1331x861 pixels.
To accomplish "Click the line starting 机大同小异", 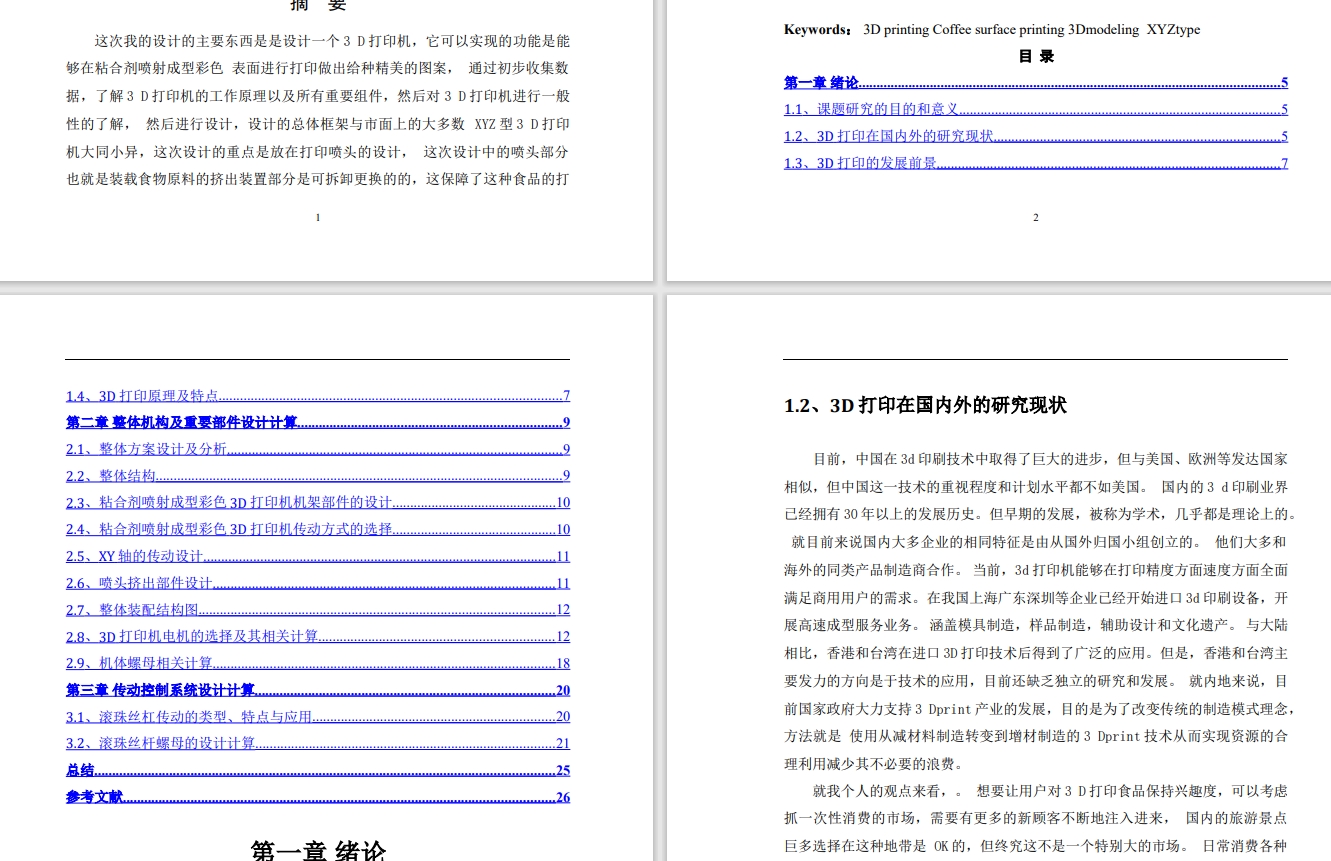I will [318, 152].
